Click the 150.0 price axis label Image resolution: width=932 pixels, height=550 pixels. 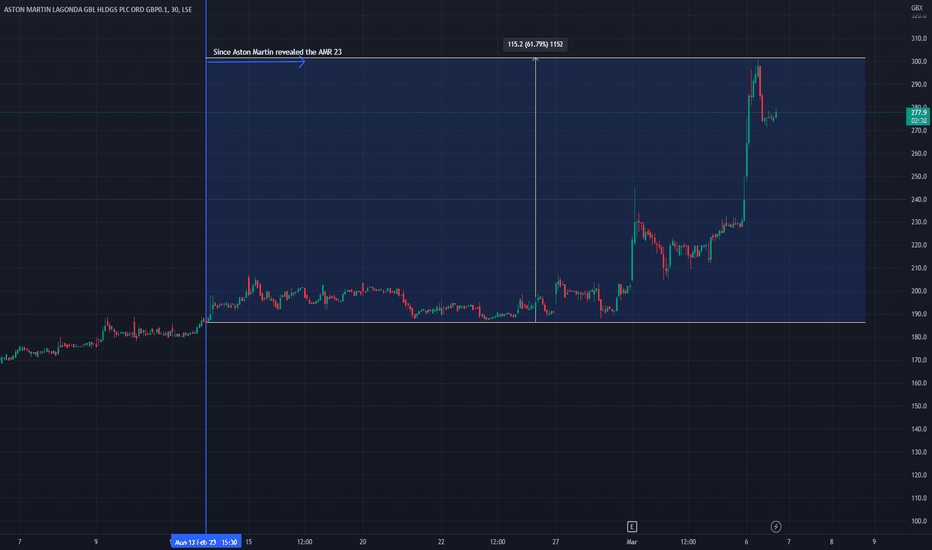click(x=919, y=406)
